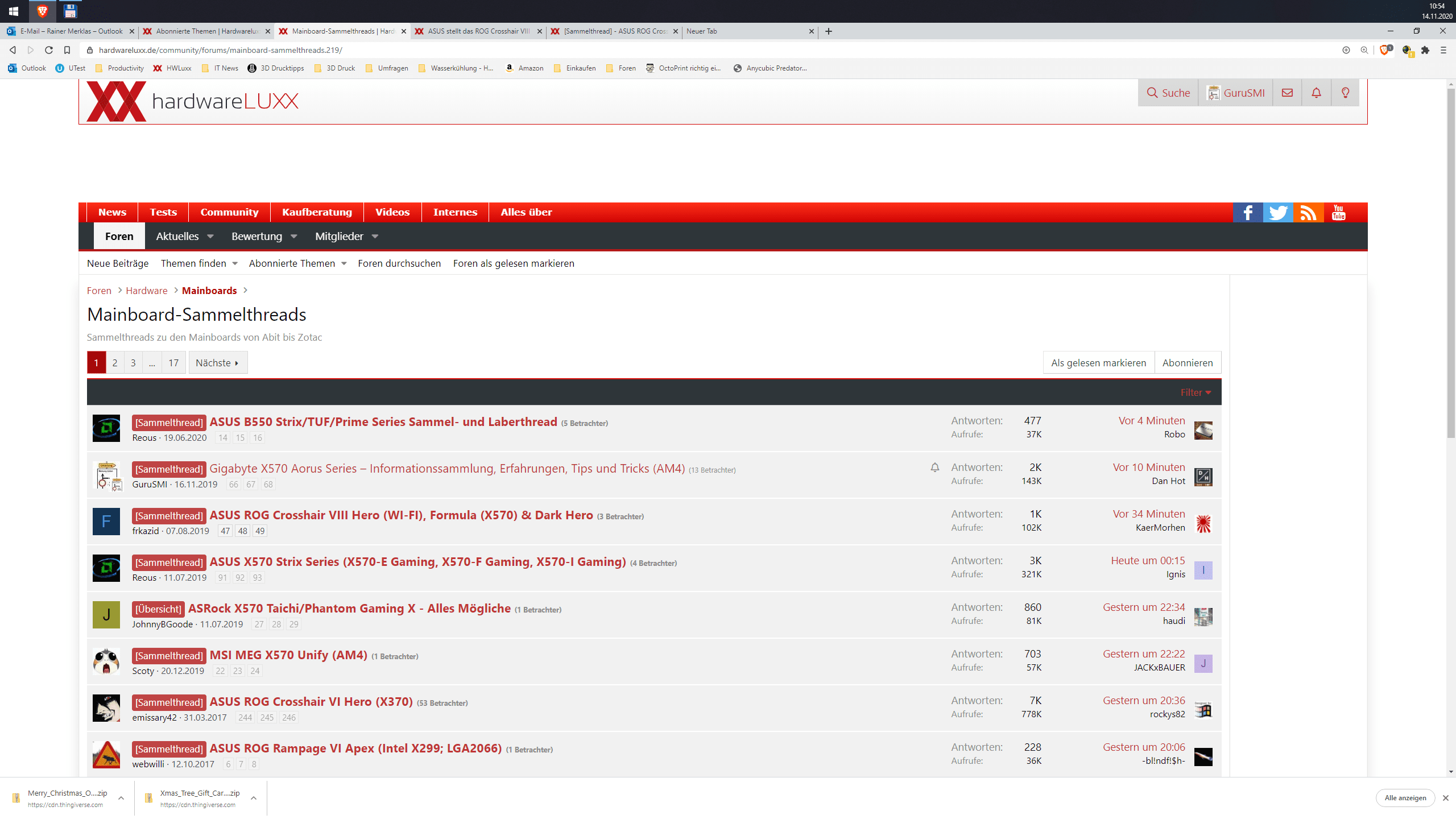Open the Kaufberatung menu

coord(317,212)
